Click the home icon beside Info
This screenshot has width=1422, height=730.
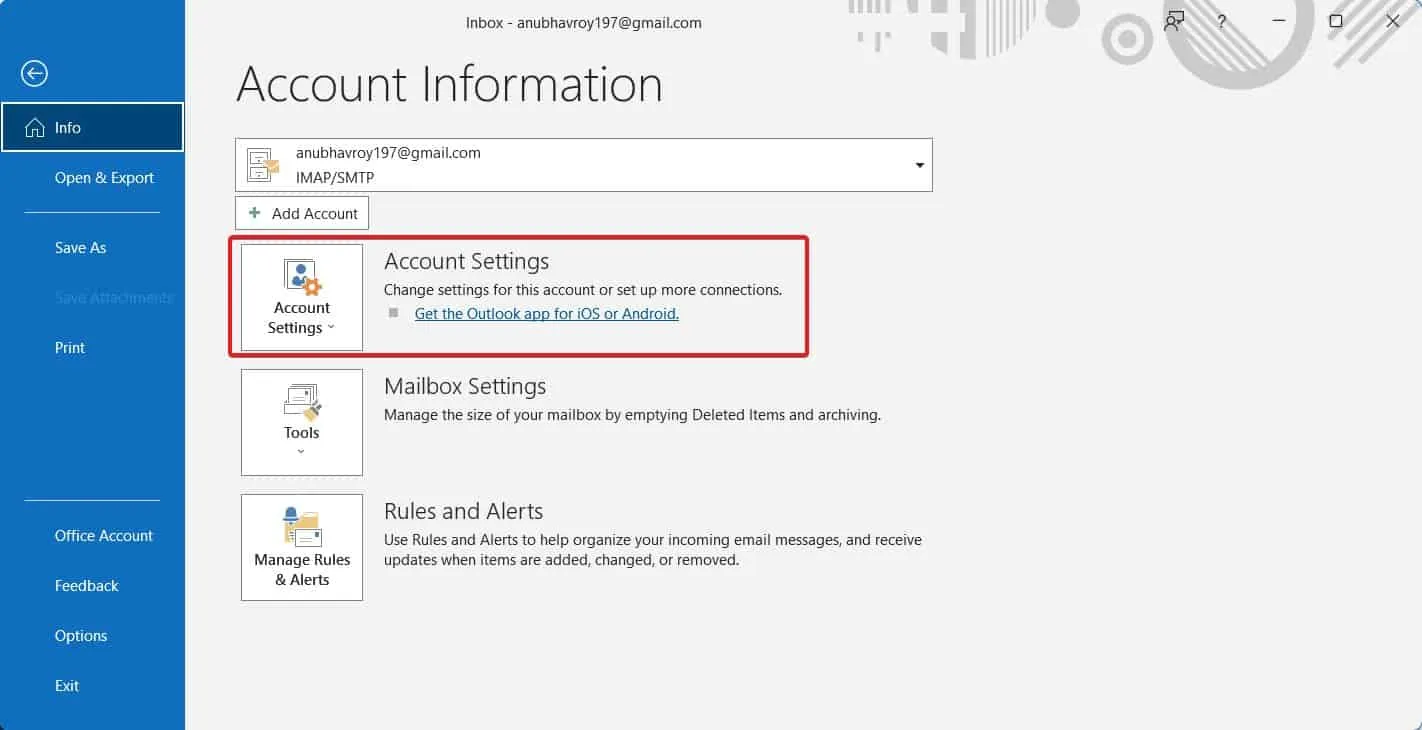[x=35, y=128]
